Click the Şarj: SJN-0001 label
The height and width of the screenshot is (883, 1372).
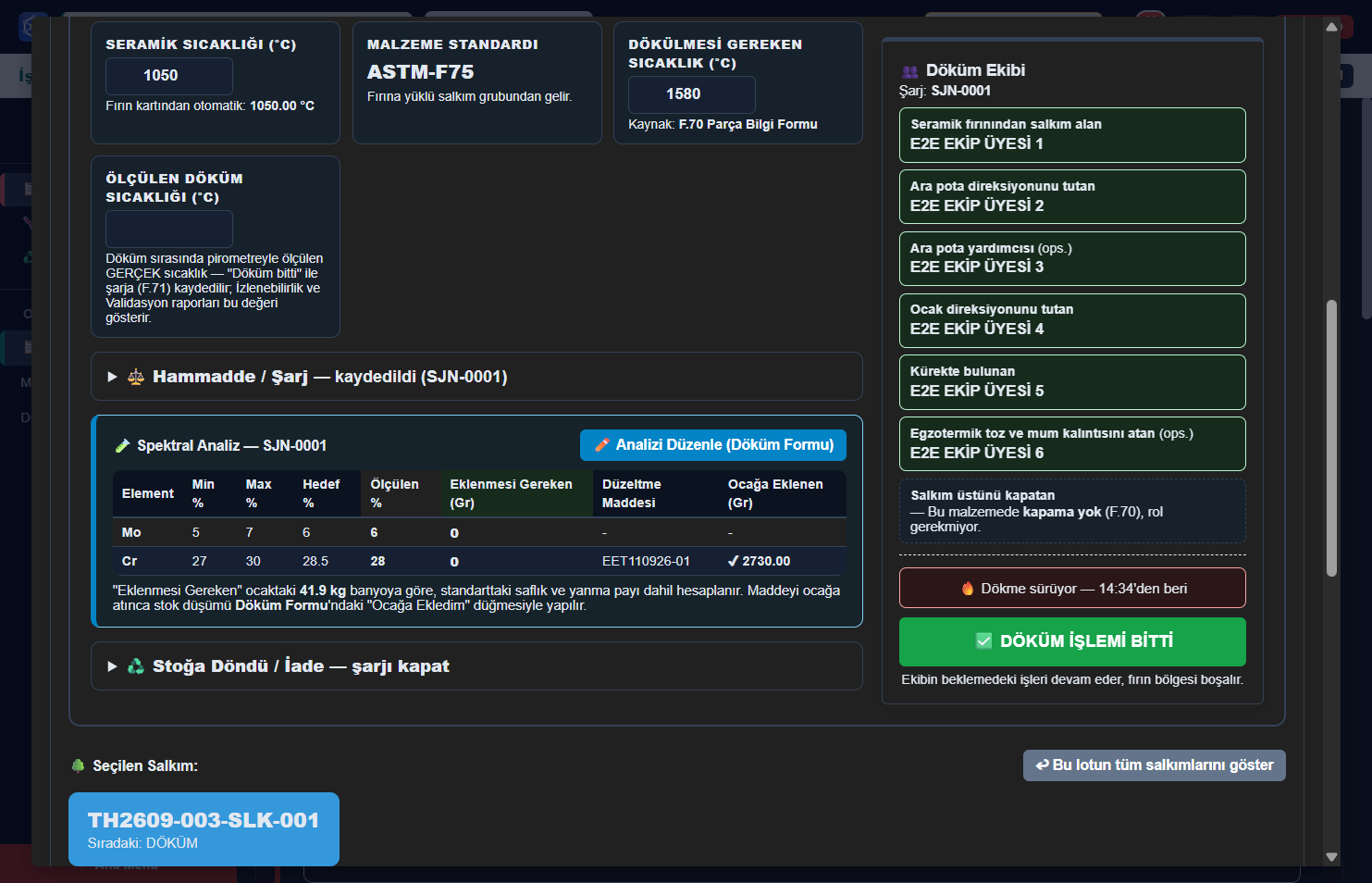945,91
